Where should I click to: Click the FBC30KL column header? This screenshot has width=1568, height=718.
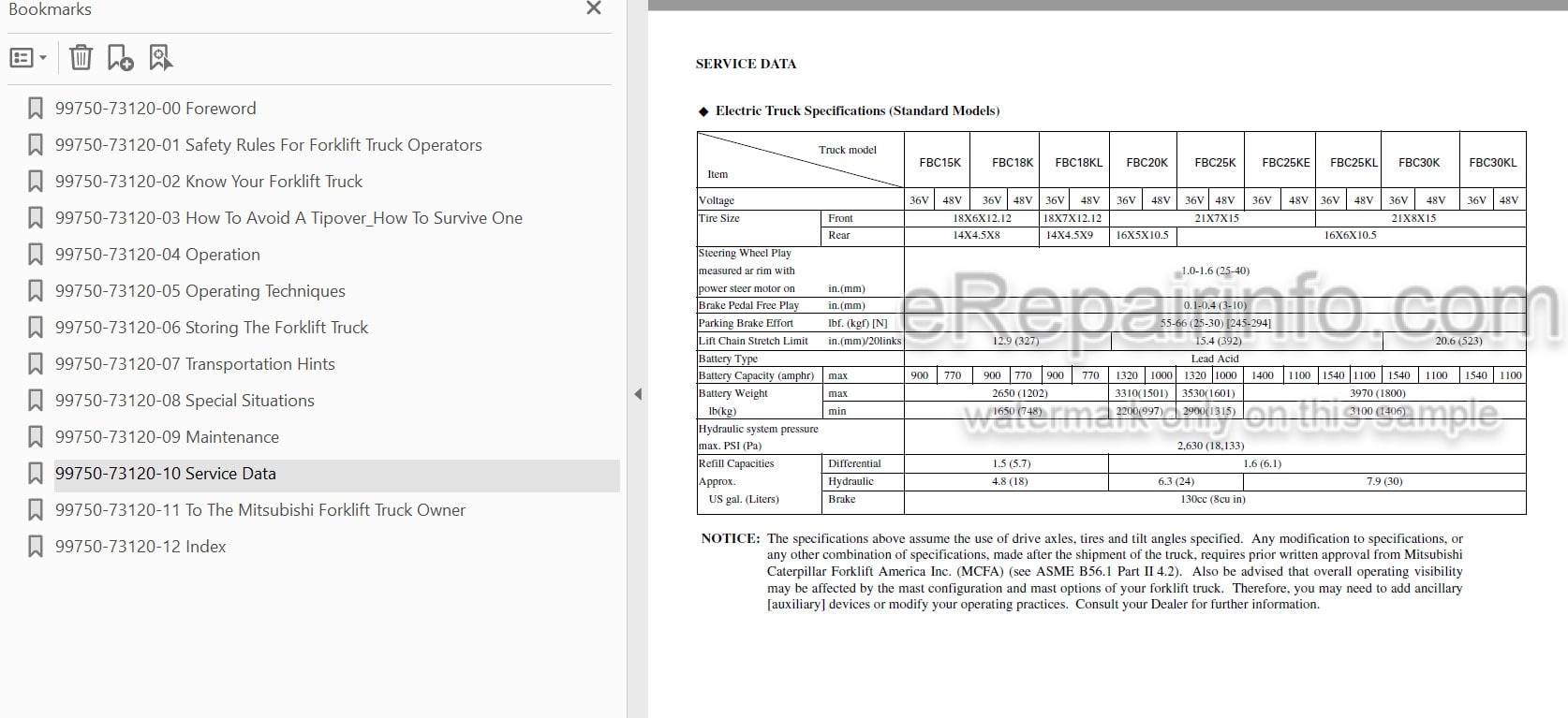click(1492, 162)
